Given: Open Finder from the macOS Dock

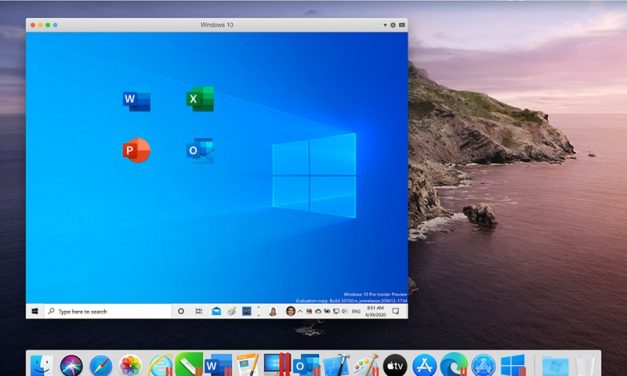Looking at the screenshot, I should pos(42,364).
